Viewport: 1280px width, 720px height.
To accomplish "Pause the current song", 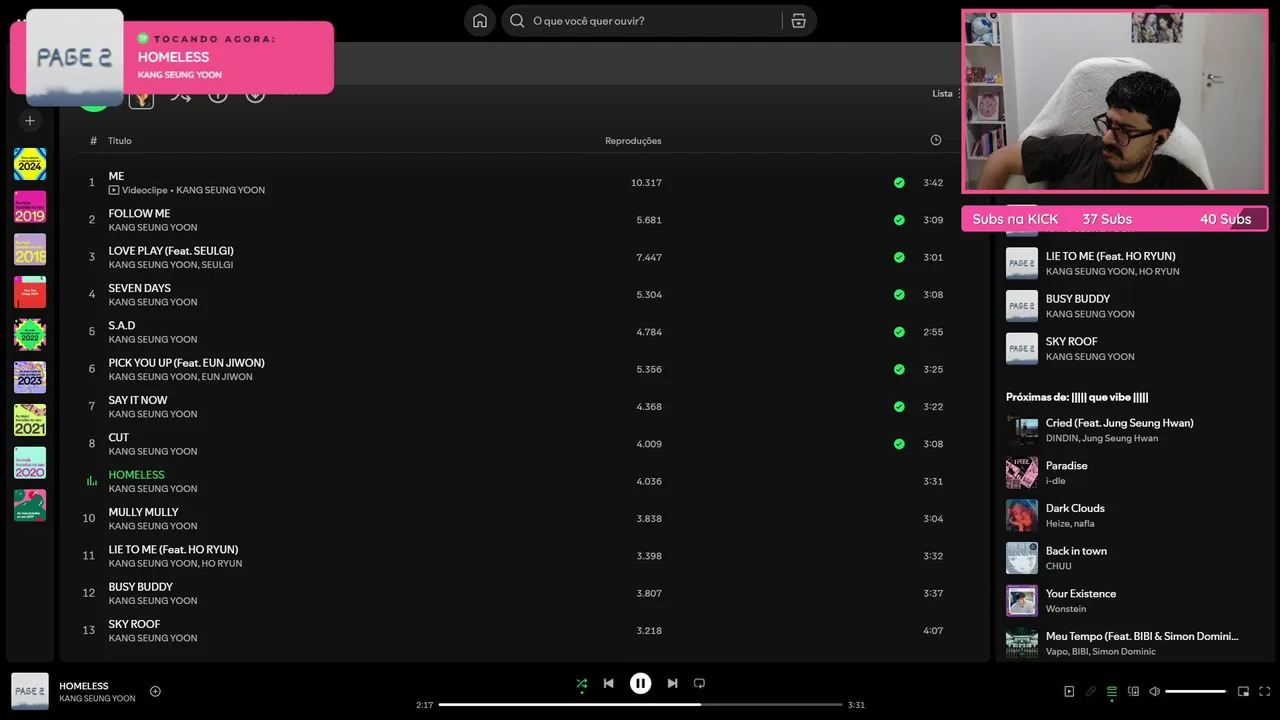I will coord(640,684).
